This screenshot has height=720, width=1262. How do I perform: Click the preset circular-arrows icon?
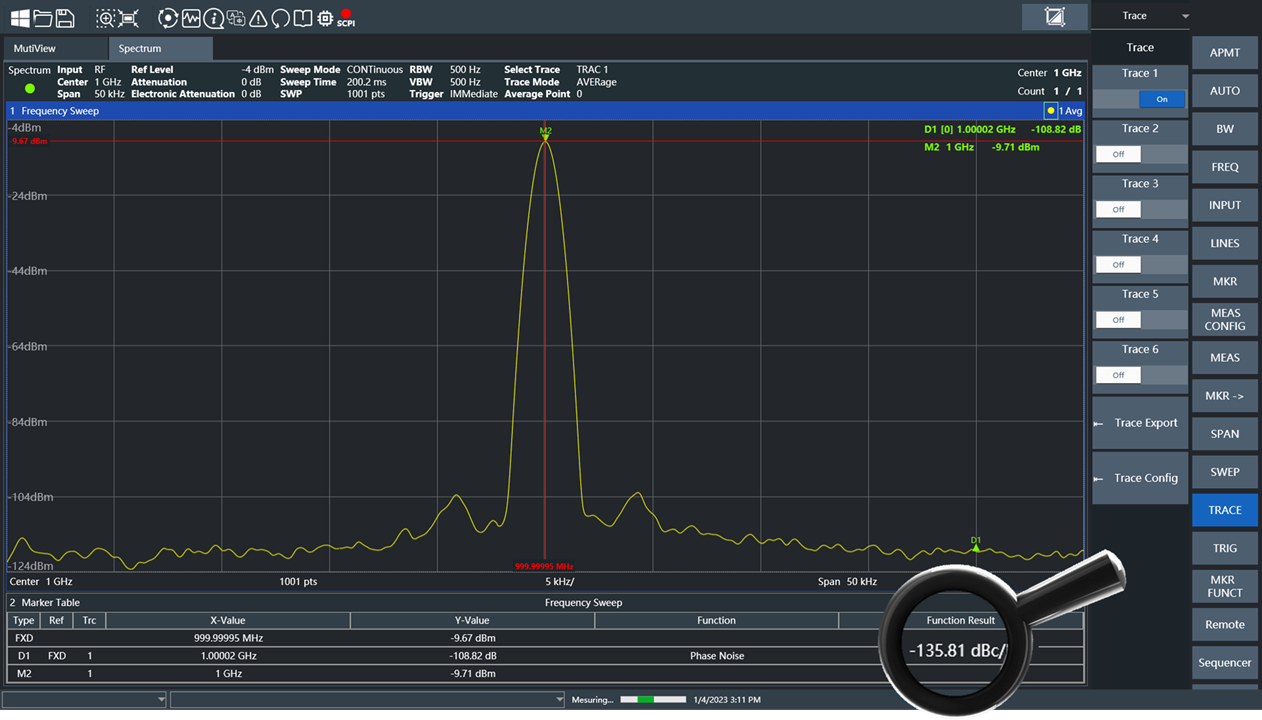pyautogui.click(x=168, y=18)
